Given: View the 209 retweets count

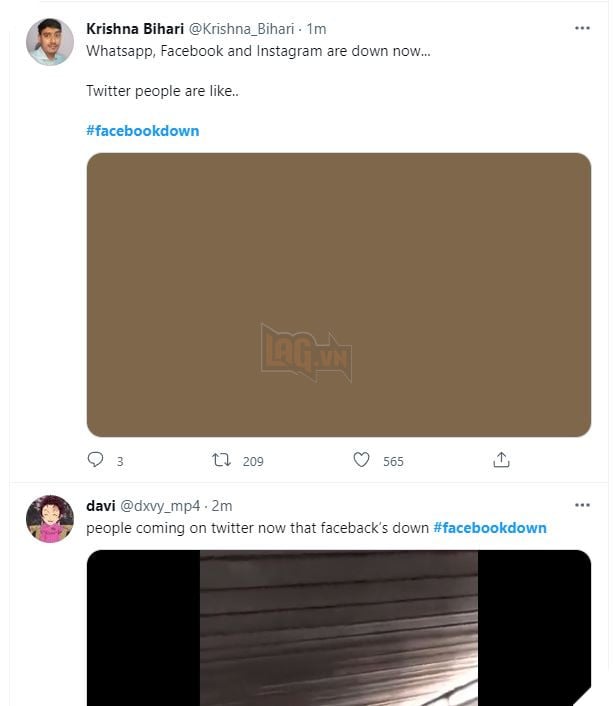Looking at the screenshot, I should pos(253,462).
